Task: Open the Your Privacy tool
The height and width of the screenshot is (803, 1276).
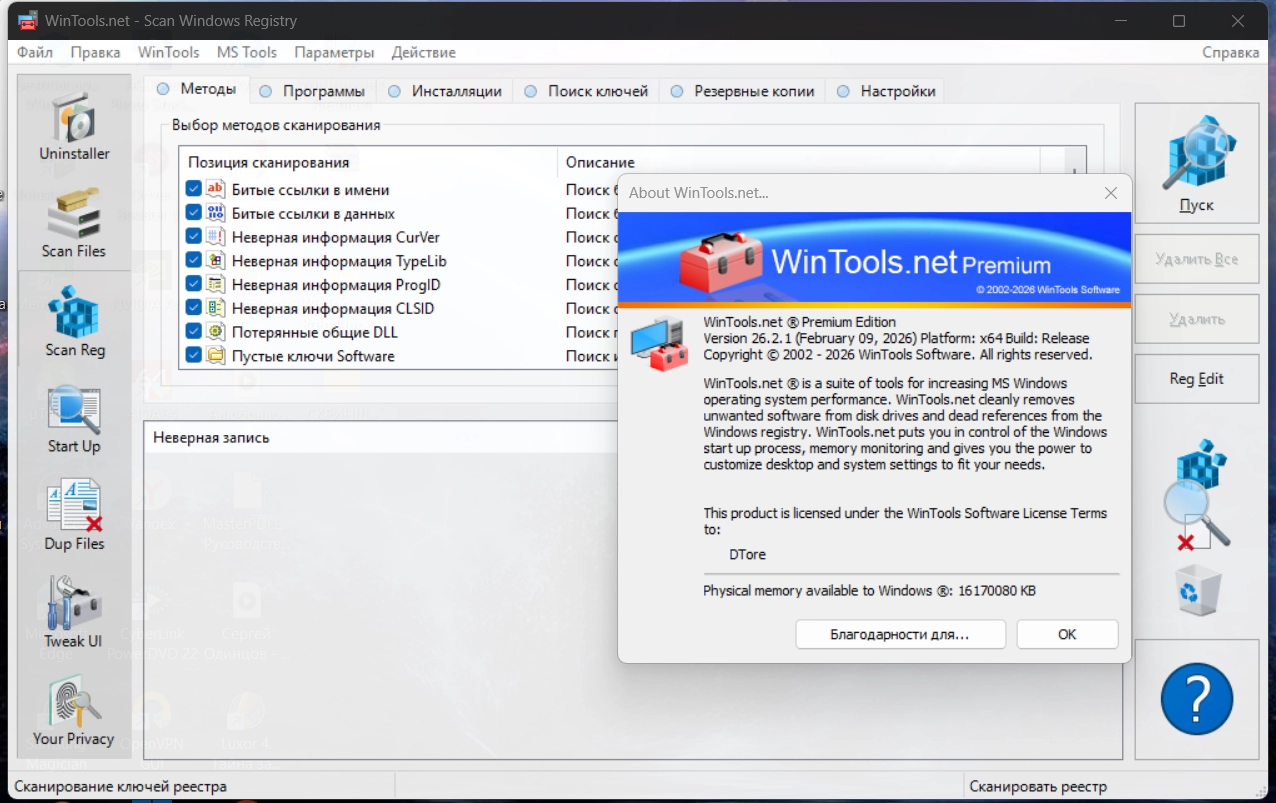Action: click(x=74, y=711)
